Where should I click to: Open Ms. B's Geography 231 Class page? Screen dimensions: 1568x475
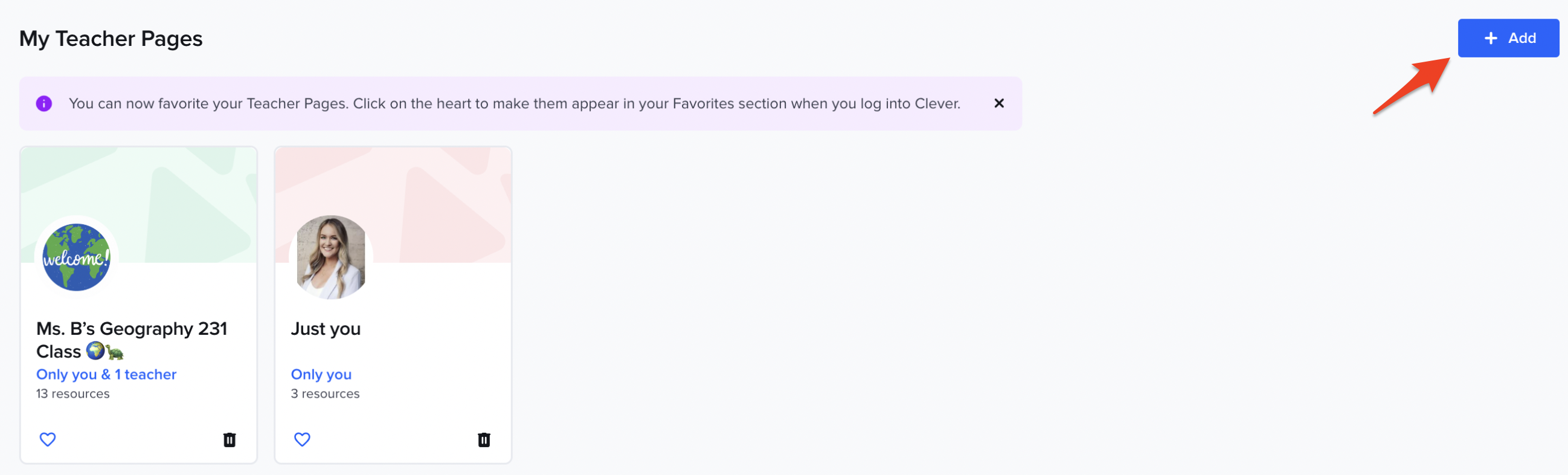[x=132, y=339]
